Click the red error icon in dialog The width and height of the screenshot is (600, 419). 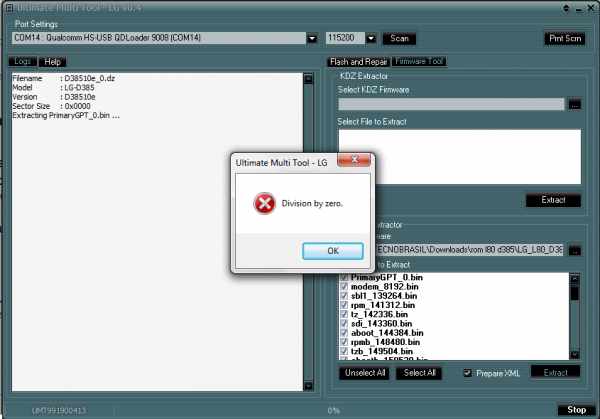264,203
